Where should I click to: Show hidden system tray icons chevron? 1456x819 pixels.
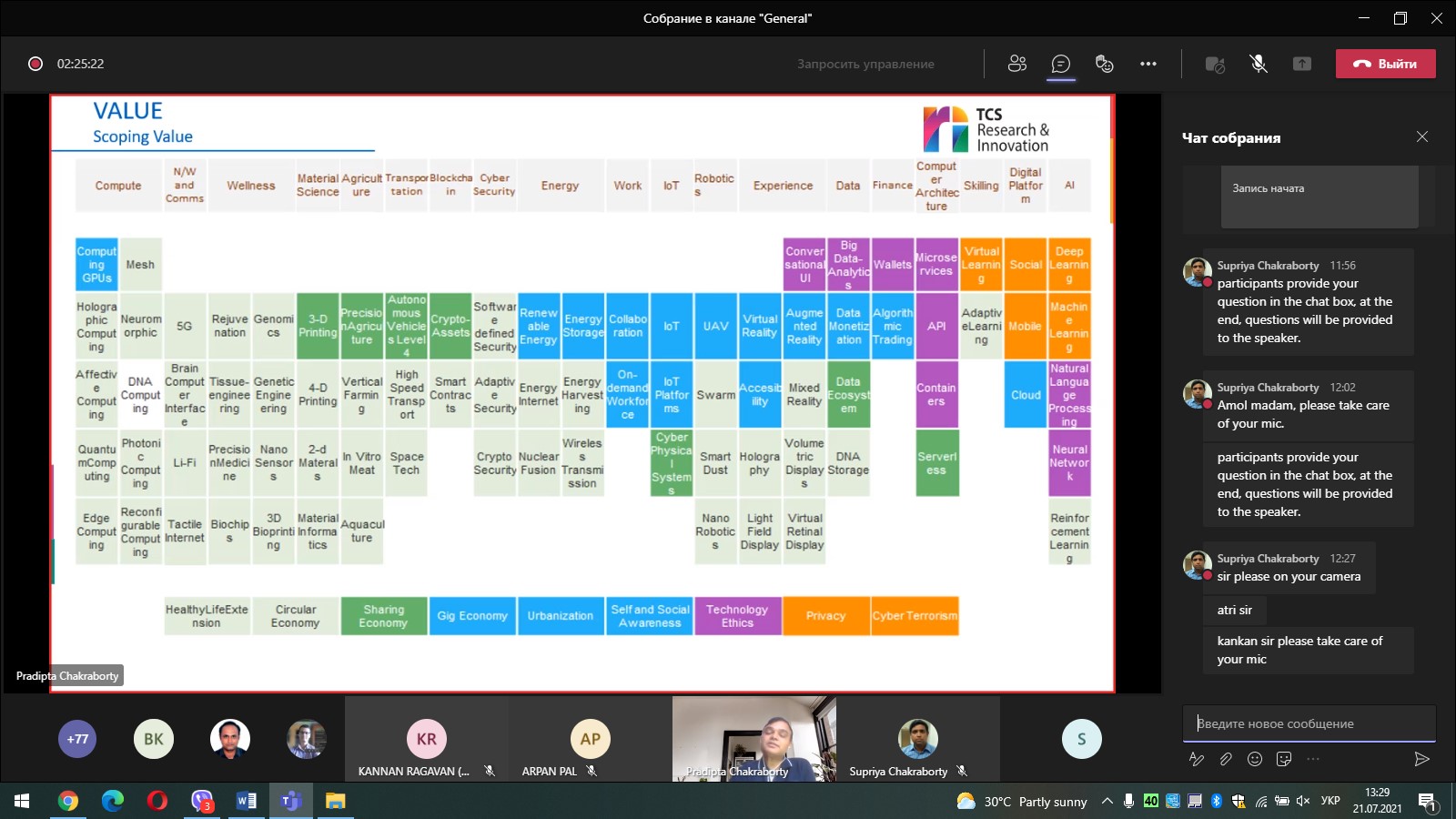pyautogui.click(x=1107, y=801)
